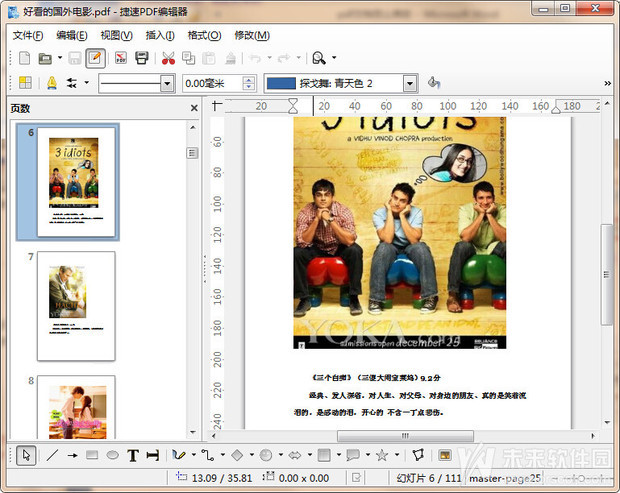Click the print icon
This screenshot has height=493, width=620.
[142, 58]
